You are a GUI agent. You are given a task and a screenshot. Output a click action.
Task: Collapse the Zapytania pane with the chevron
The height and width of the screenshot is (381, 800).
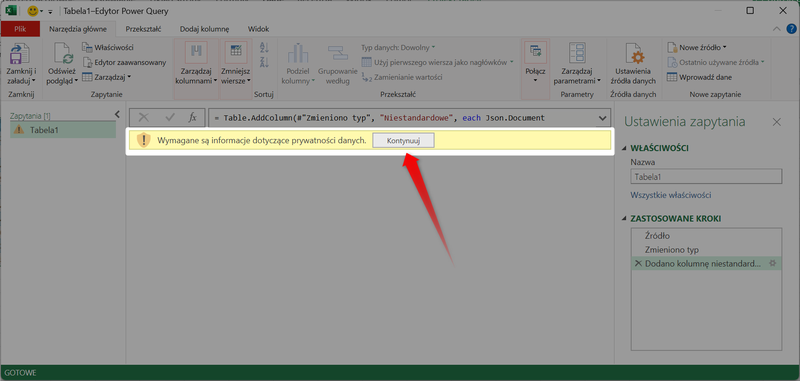click(117, 114)
